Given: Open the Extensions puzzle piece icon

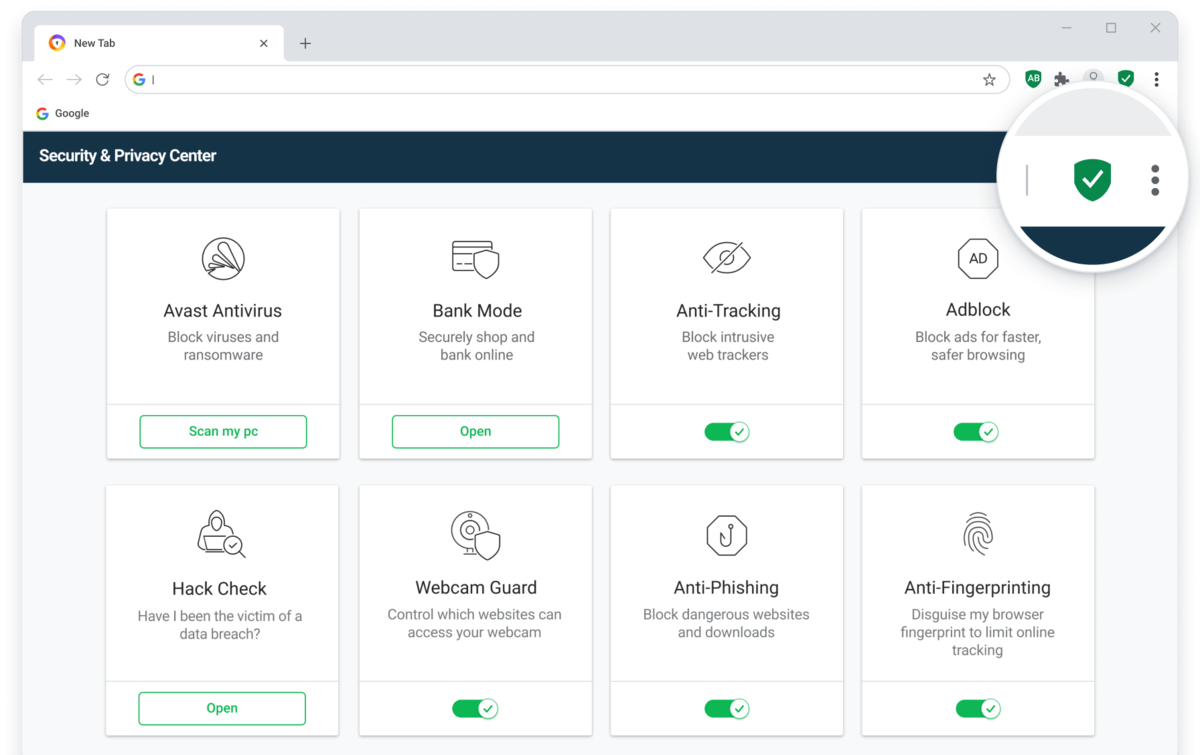Looking at the screenshot, I should 1062,79.
